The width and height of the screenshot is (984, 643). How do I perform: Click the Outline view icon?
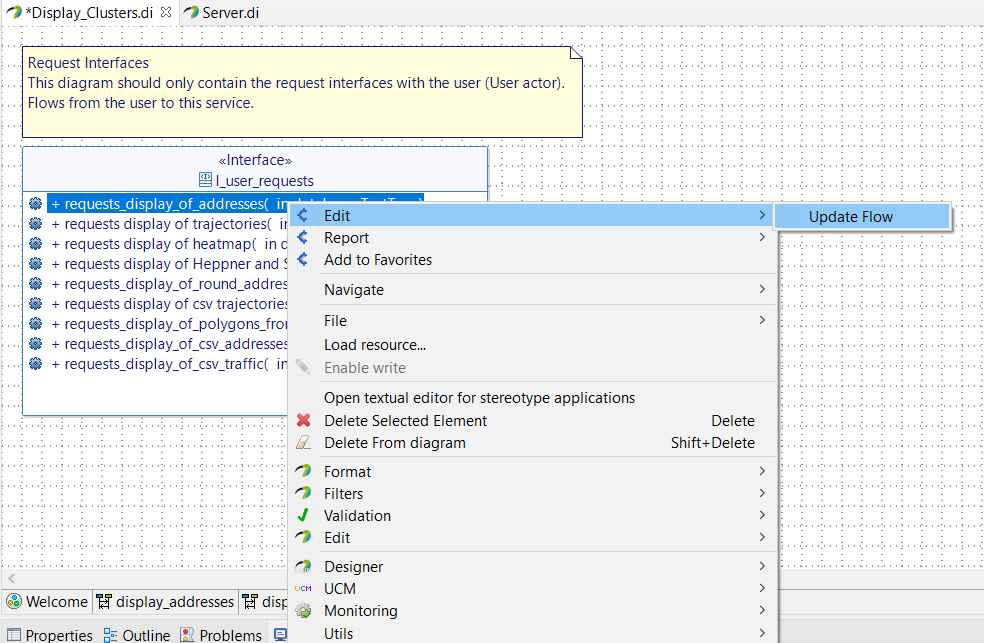(x=110, y=635)
